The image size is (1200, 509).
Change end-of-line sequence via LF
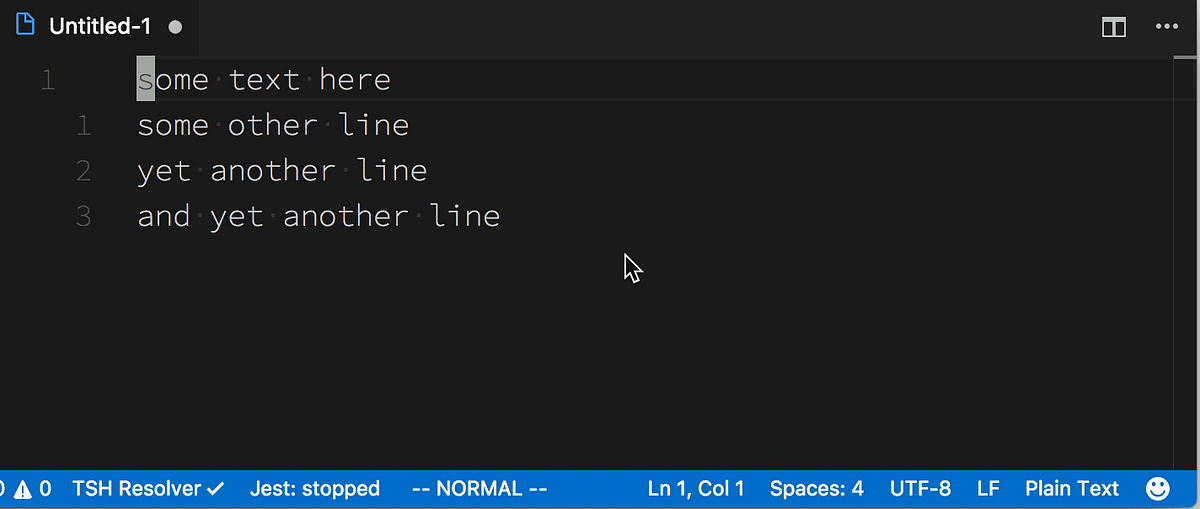click(x=988, y=489)
